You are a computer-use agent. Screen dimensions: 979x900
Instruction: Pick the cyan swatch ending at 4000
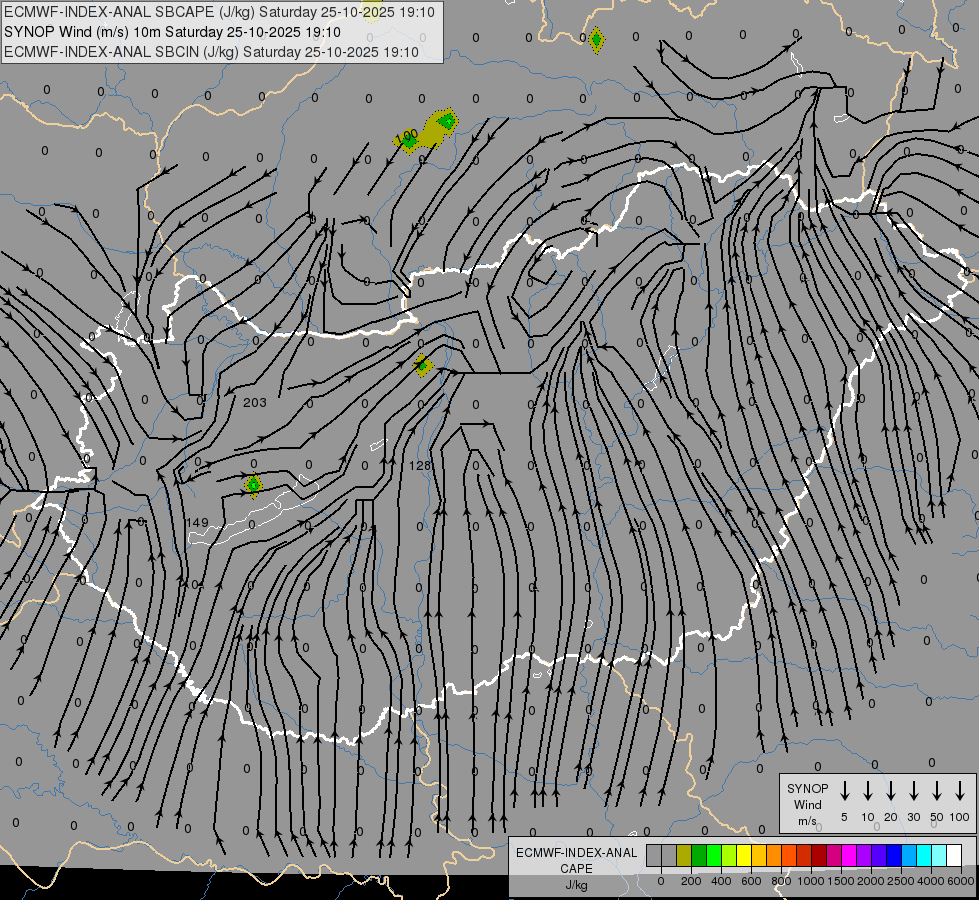pos(924,856)
